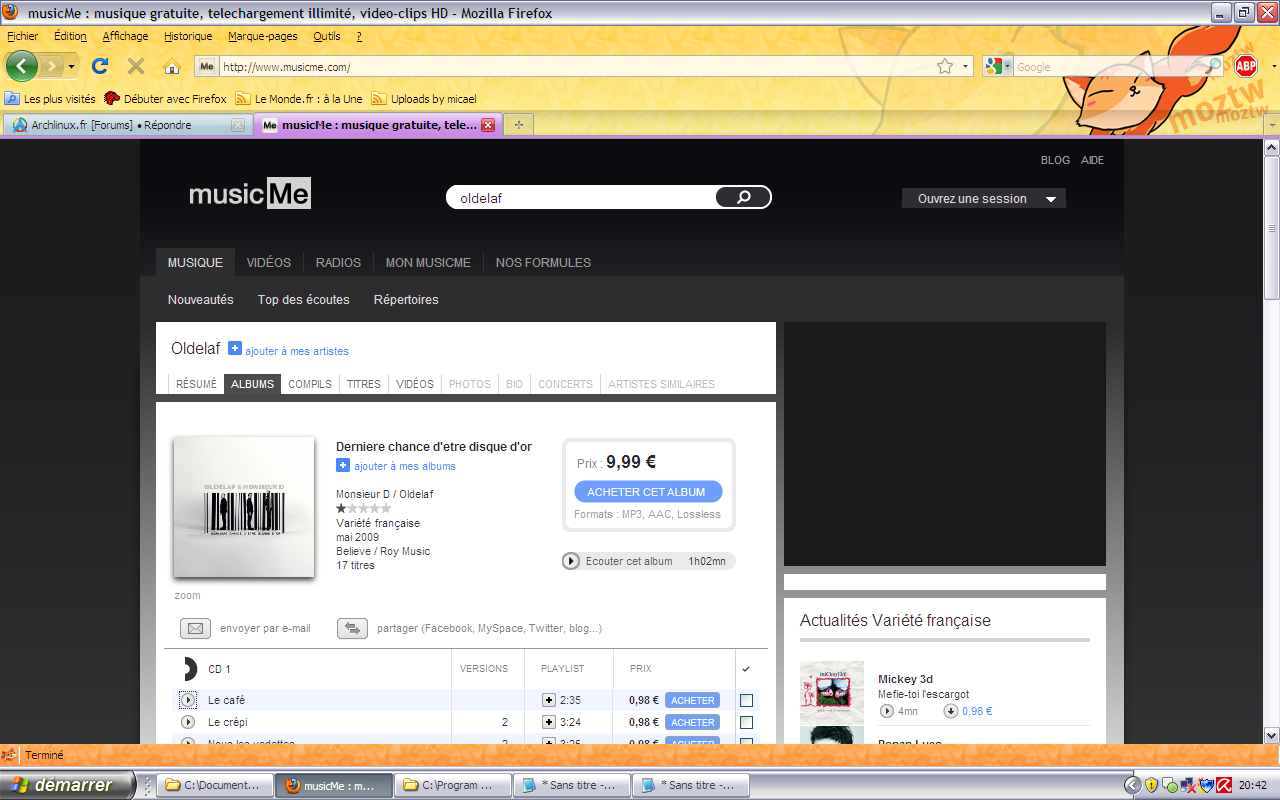Click the stop loading X icon
This screenshot has width=1280, height=800.
tap(136, 66)
